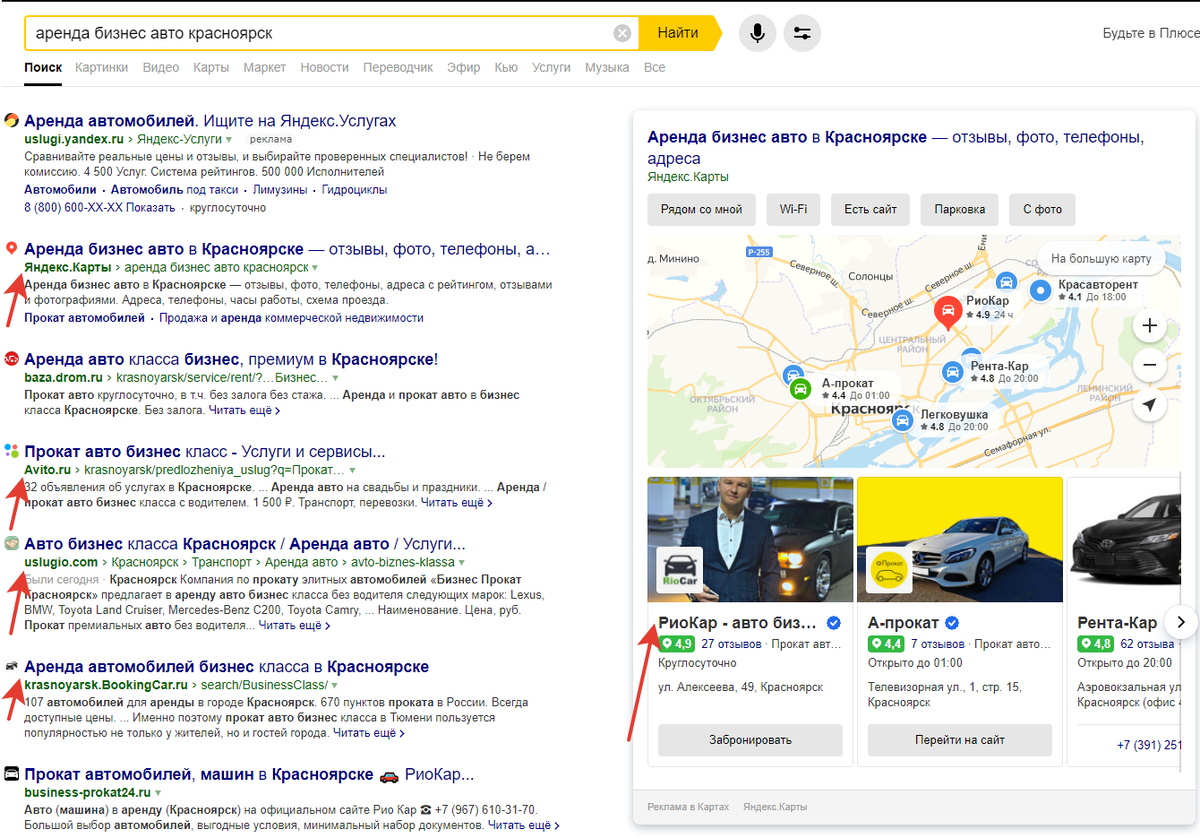Select the Легковушка map marker
1200x838 pixels.
click(x=903, y=421)
